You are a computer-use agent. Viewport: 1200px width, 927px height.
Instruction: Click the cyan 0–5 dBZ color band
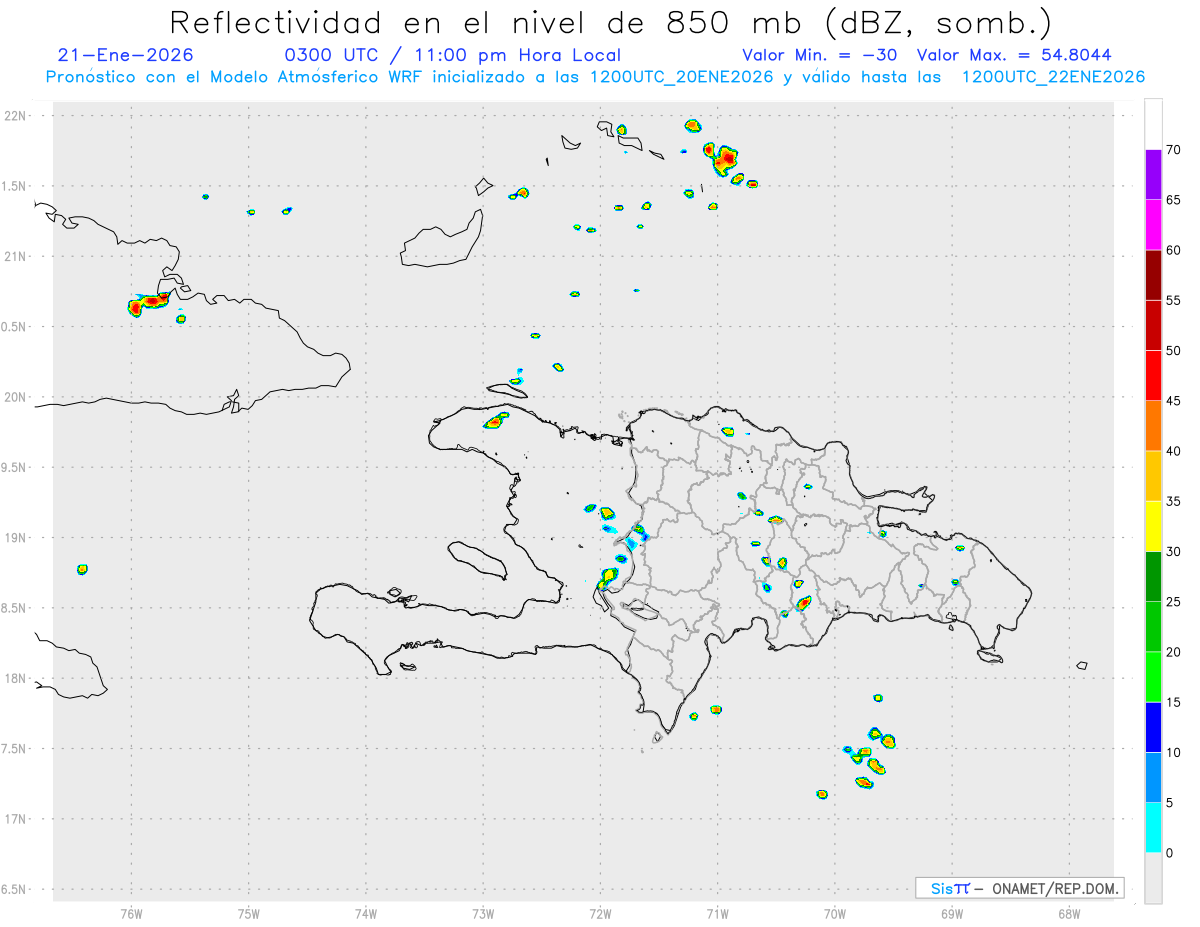coord(1153,828)
